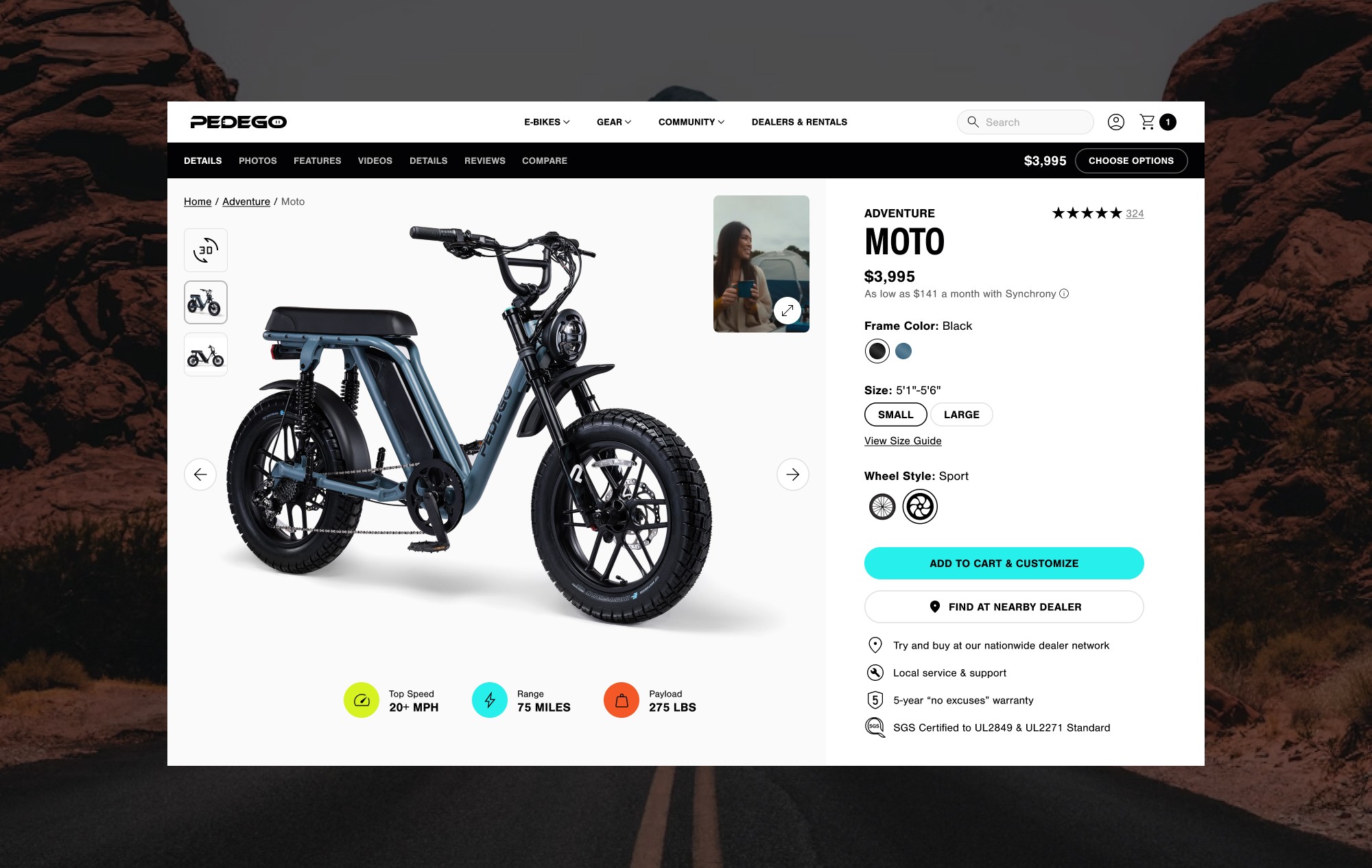
Task: Click the Search input field
Action: 1026,122
